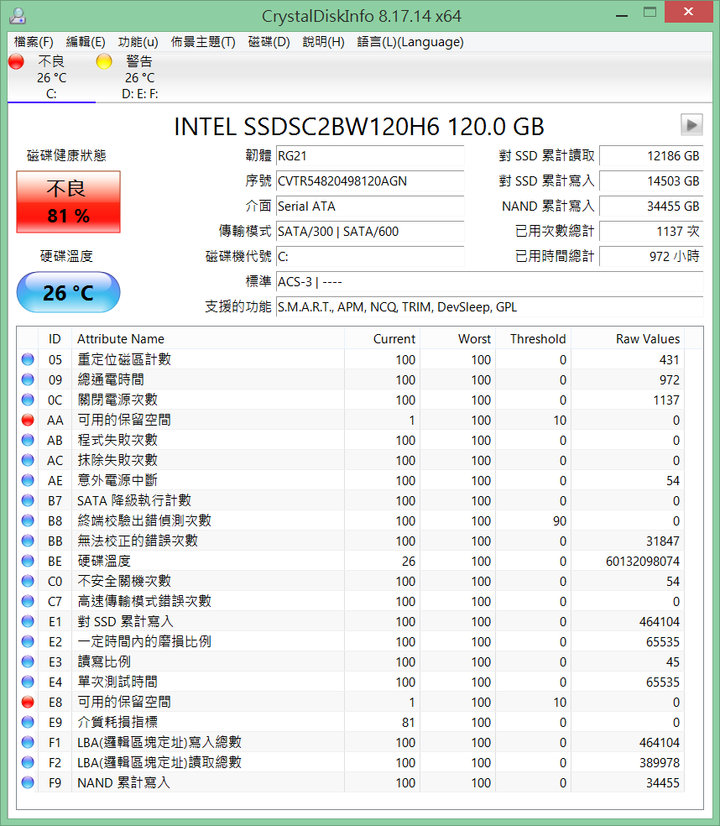Screen dimensions: 720x826
Task: Click the red 不良 81 % health status button
Action: click(68, 202)
